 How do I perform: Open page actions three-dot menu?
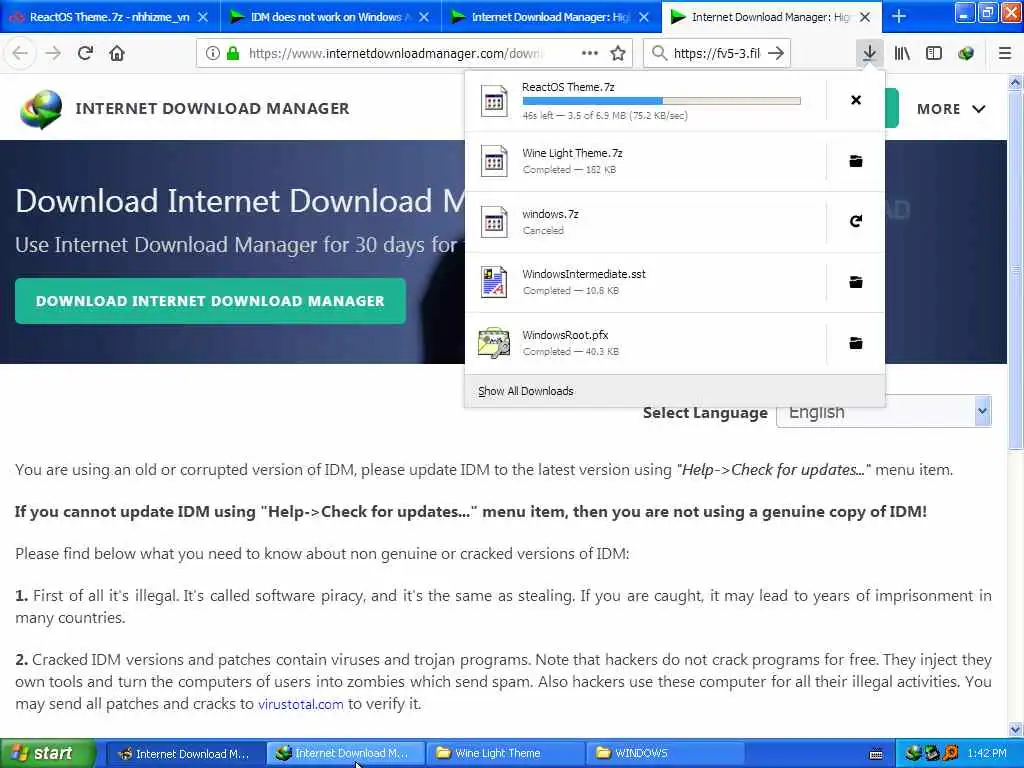pos(590,54)
